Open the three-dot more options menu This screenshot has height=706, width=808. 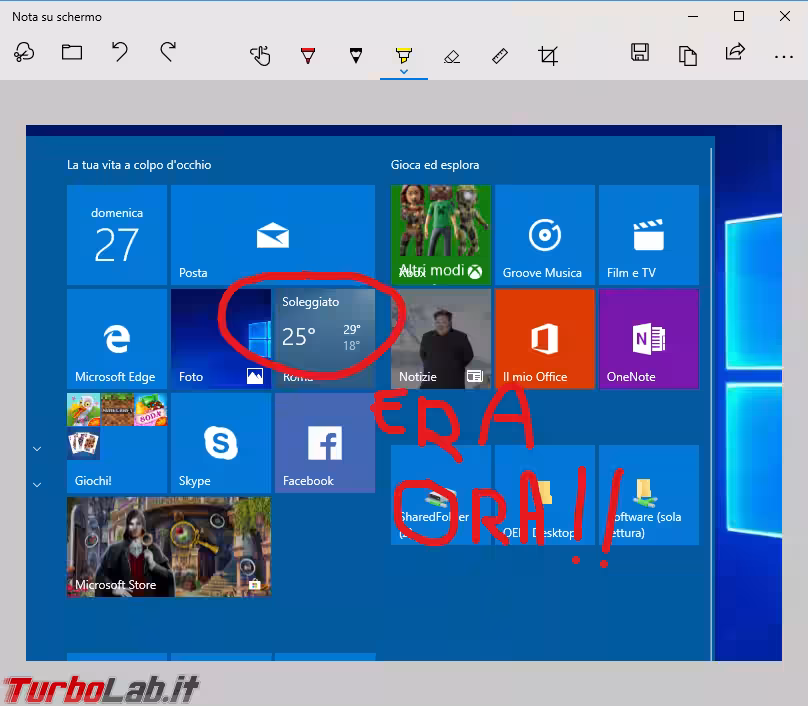(x=783, y=55)
